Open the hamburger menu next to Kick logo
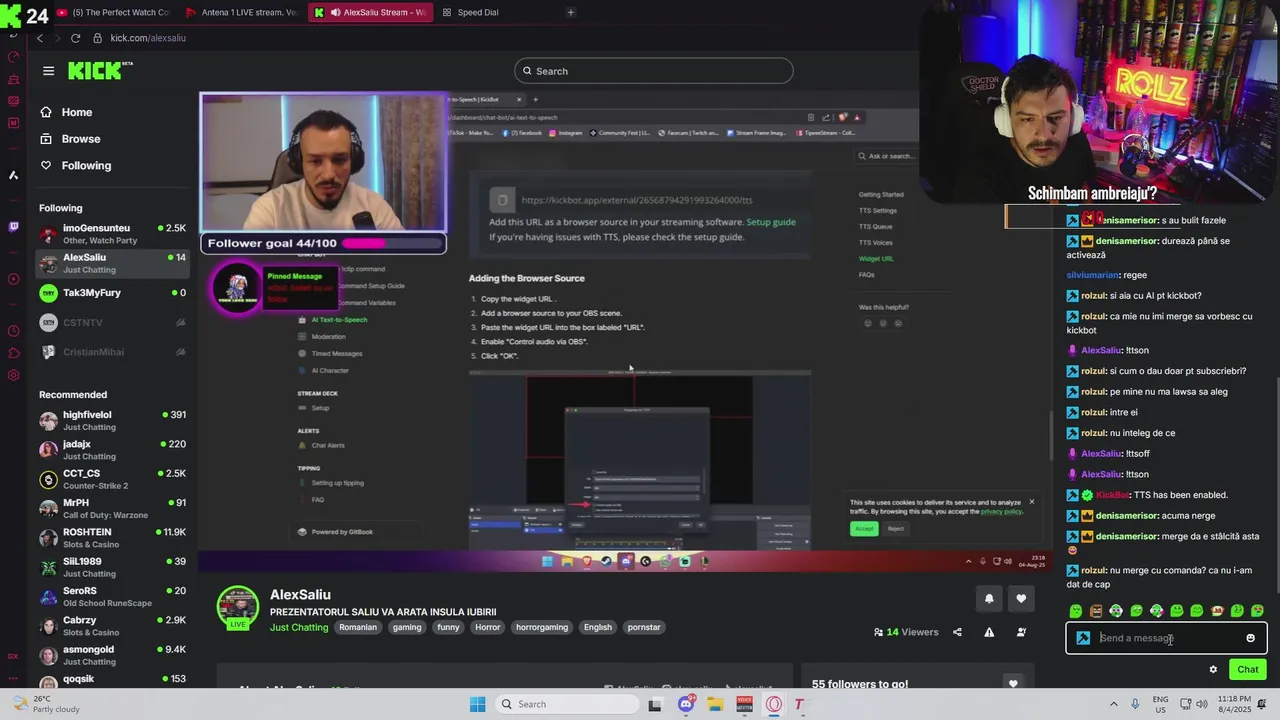The height and width of the screenshot is (720, 1280). coord(48,71)
